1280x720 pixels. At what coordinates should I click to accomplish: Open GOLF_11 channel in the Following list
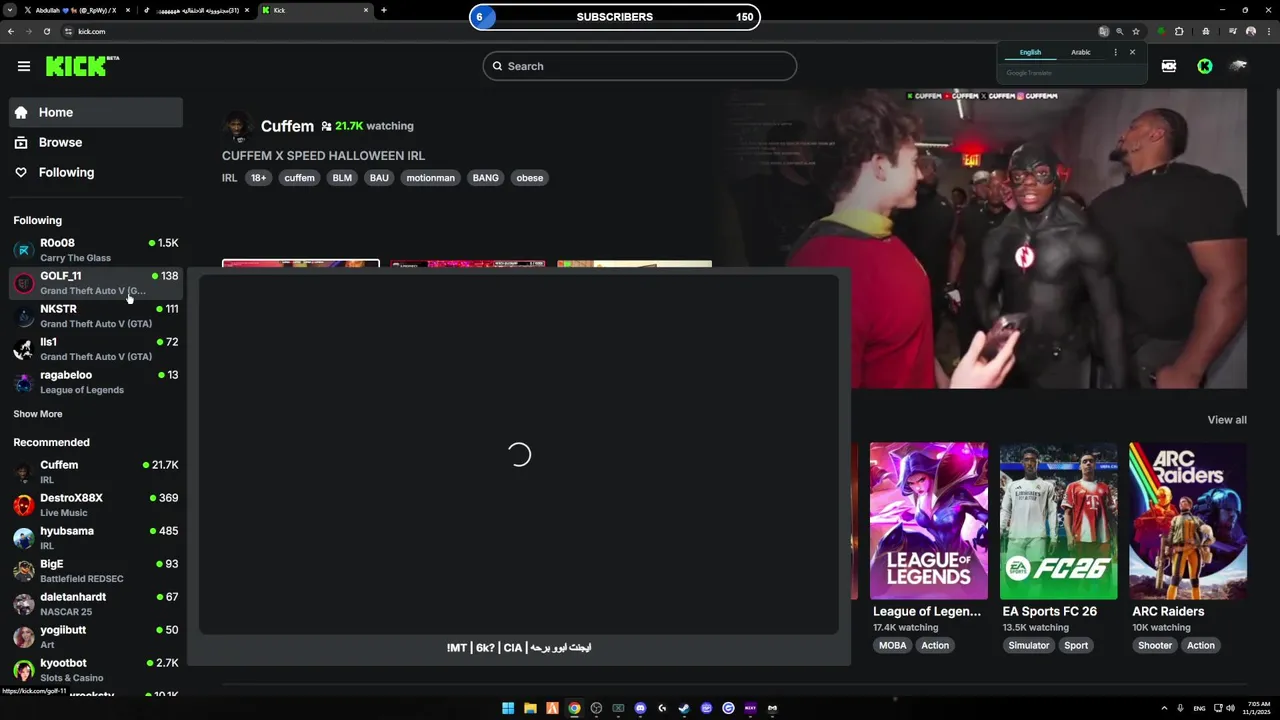click(96, 283)
